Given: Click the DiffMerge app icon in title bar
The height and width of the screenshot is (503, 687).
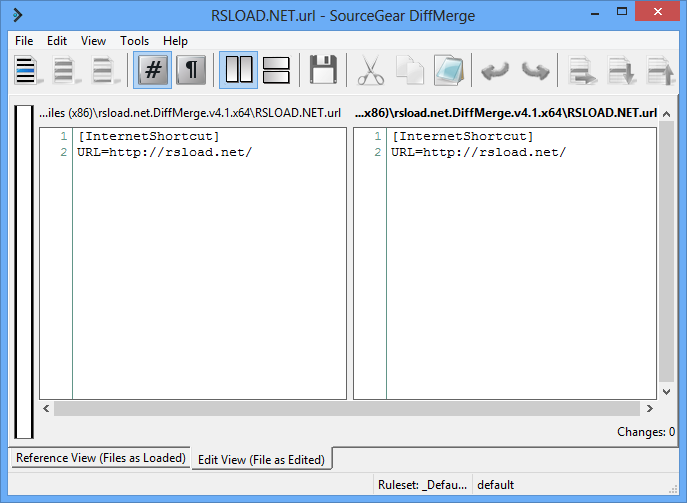Looking at the screenshot, I should pyautogui.click(x=18, y=15).
